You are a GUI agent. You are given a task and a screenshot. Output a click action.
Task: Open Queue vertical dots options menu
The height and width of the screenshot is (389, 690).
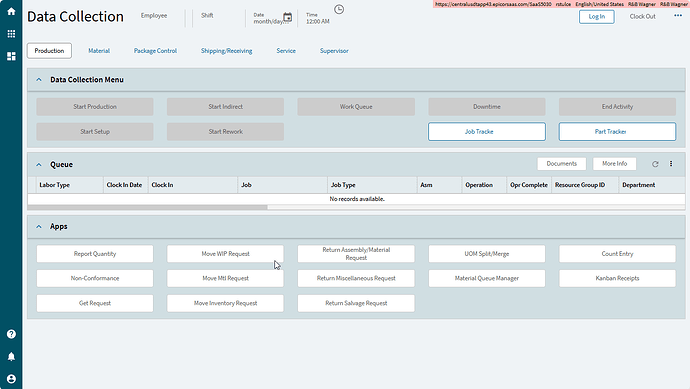click(x=671, y=164)
